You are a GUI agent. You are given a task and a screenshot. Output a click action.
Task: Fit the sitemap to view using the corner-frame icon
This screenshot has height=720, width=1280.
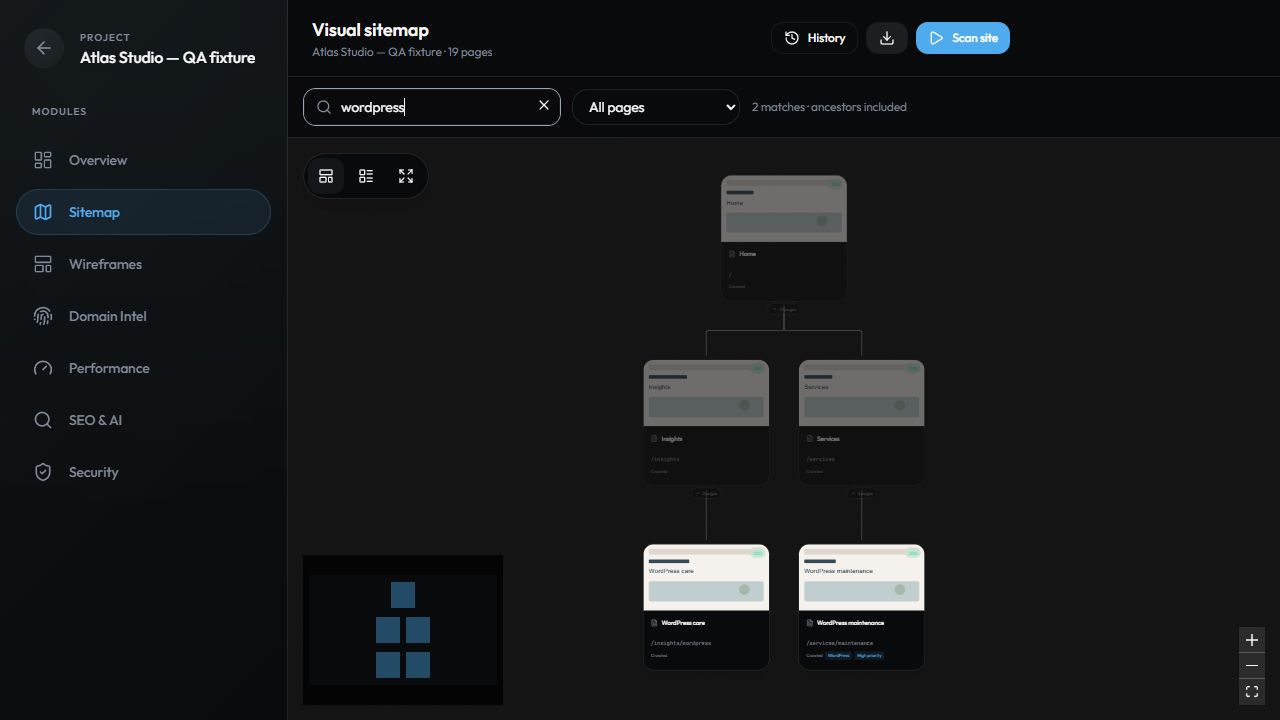coord(1252,692)
